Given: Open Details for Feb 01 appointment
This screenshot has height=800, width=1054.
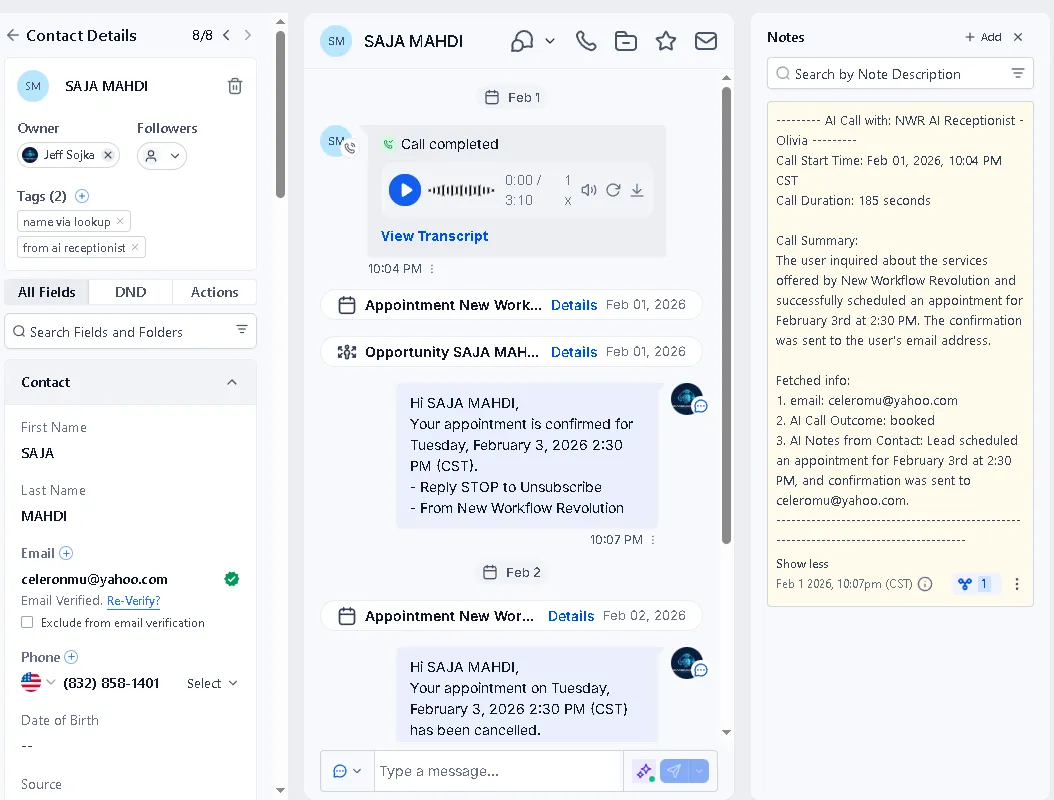Looking at the screenshot, I should pos(573,305).
